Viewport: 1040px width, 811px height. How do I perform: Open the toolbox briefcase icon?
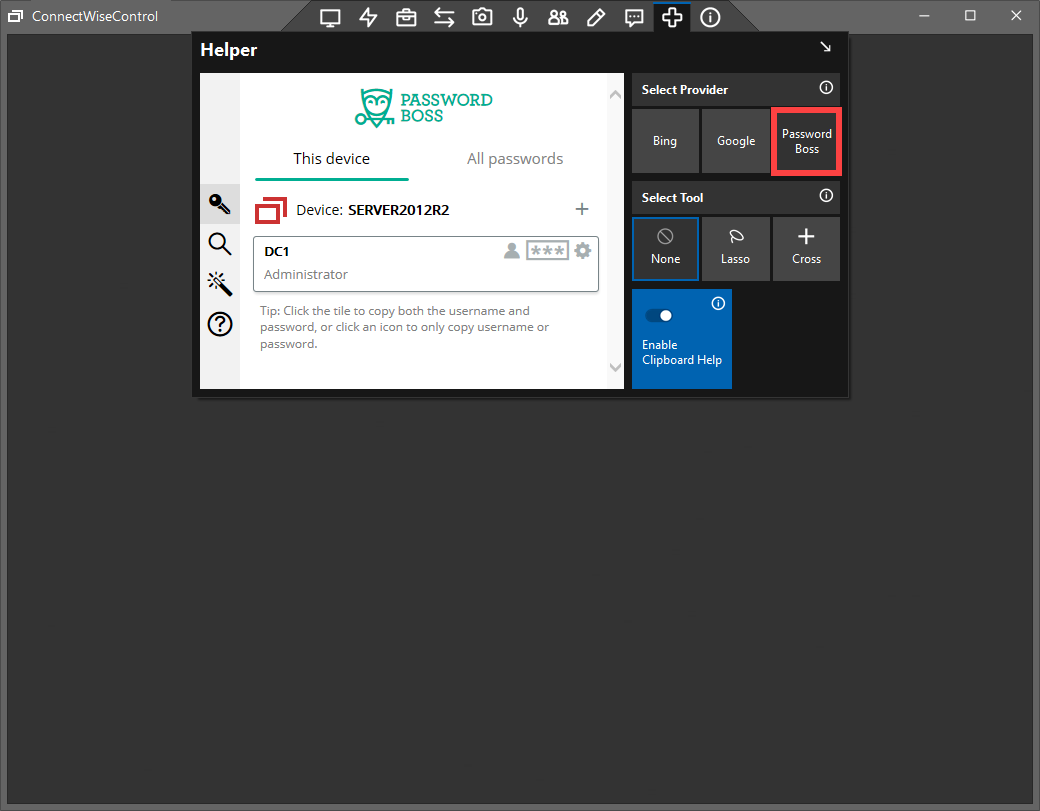pos(406,17)
